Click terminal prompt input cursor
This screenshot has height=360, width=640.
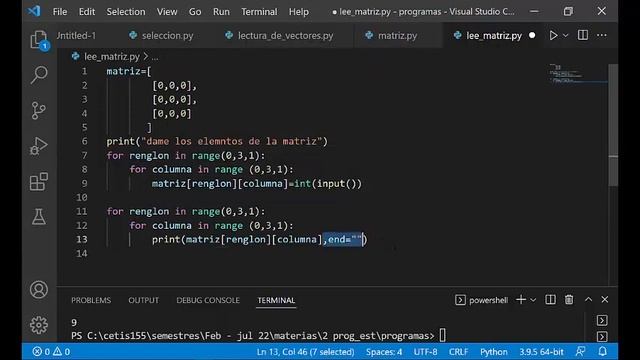point(442,336)
